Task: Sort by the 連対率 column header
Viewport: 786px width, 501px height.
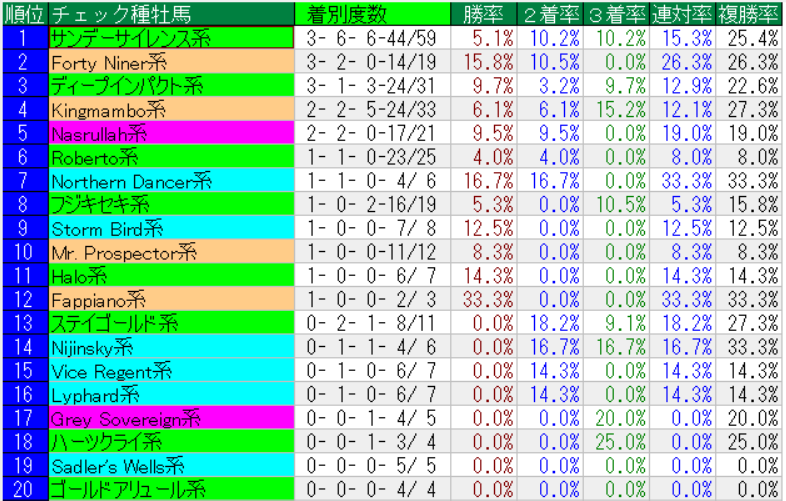Action: [x=682, y=14]
